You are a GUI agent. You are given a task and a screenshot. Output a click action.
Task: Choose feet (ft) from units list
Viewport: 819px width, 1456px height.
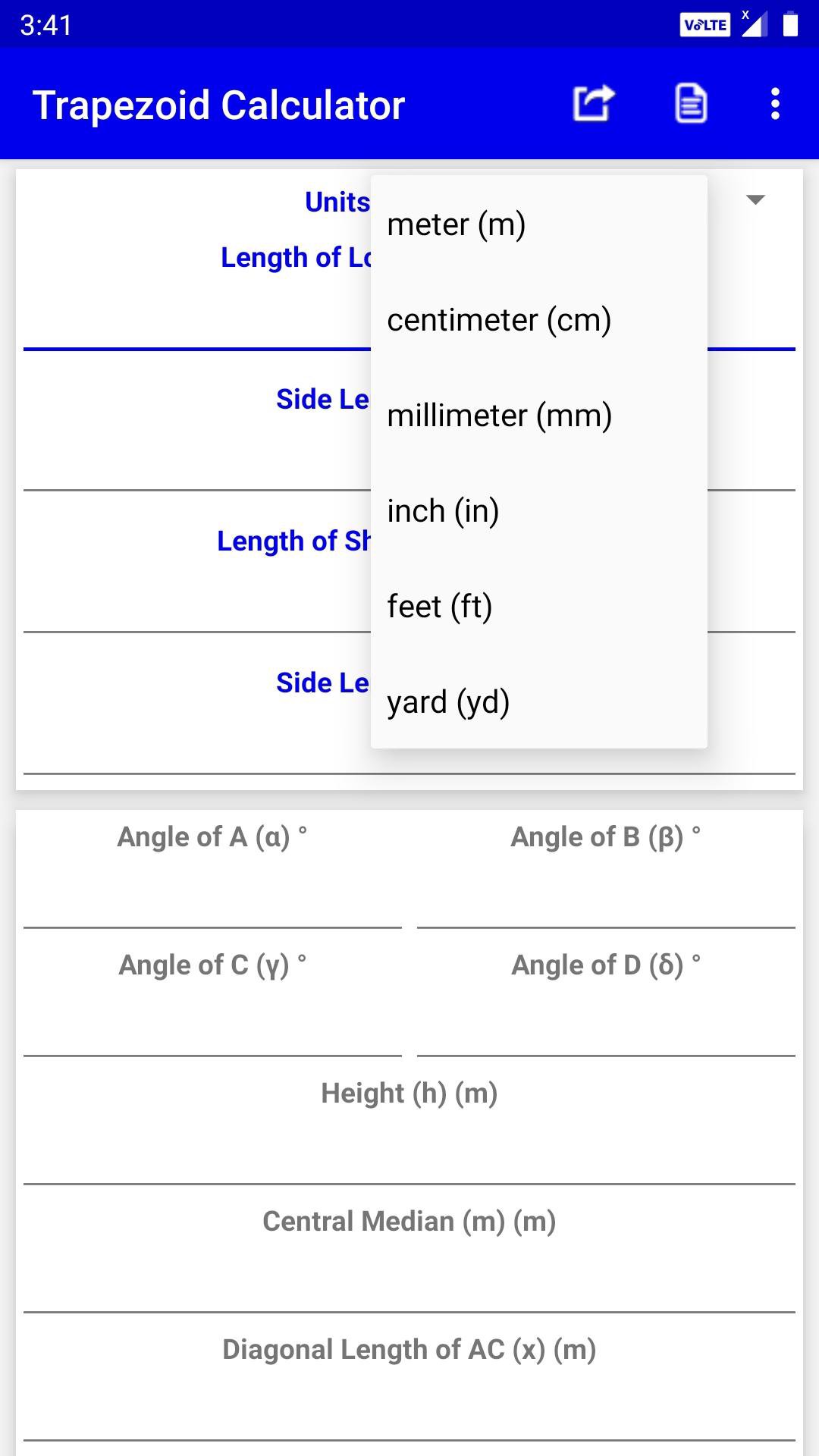click(538, 607)
